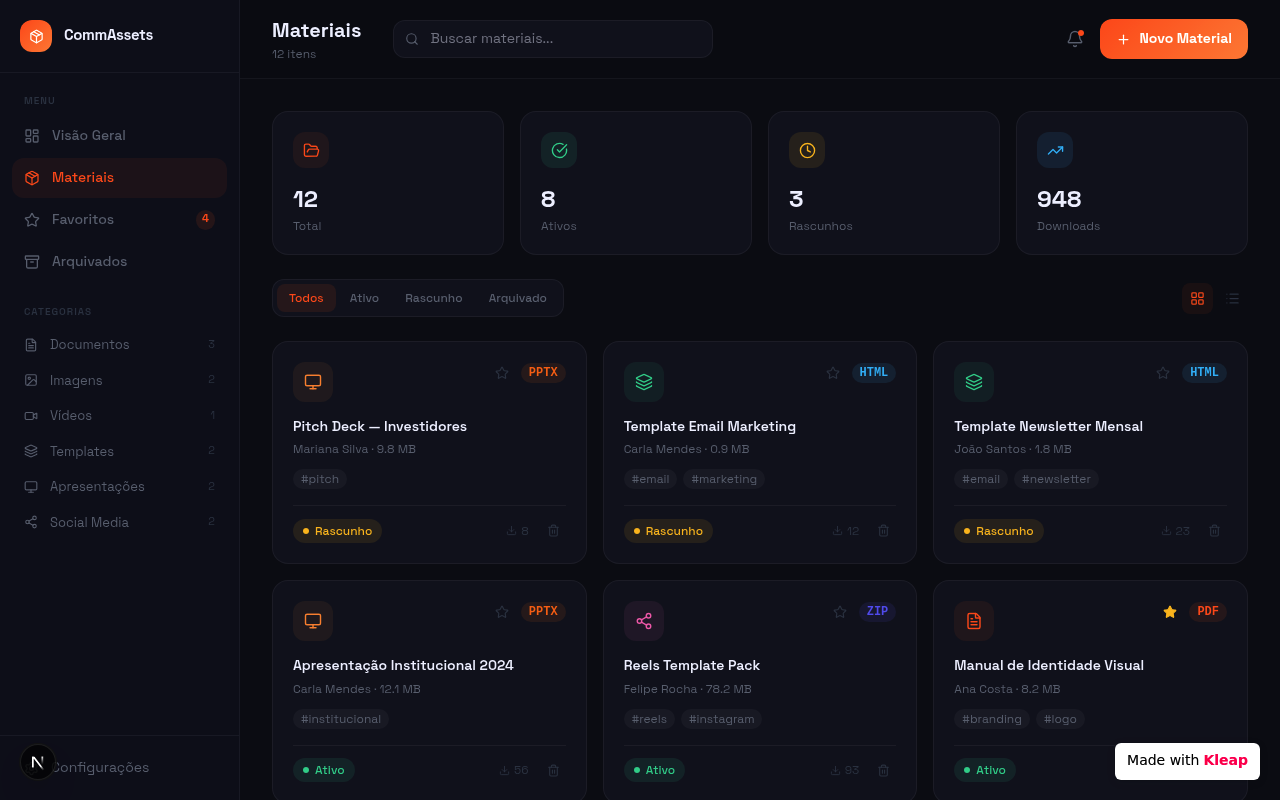Download Pitch Deck with 8 downloads
Viewport: 1280px width, 800px height.
coord(518,531)
